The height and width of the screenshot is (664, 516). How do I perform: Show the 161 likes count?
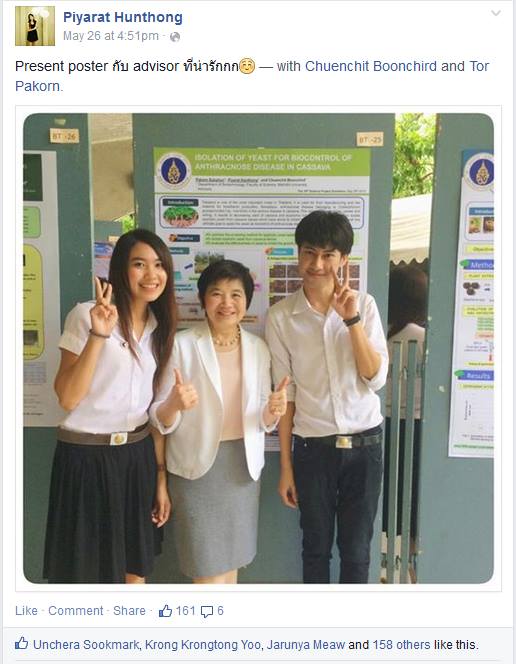coord(185,611)
